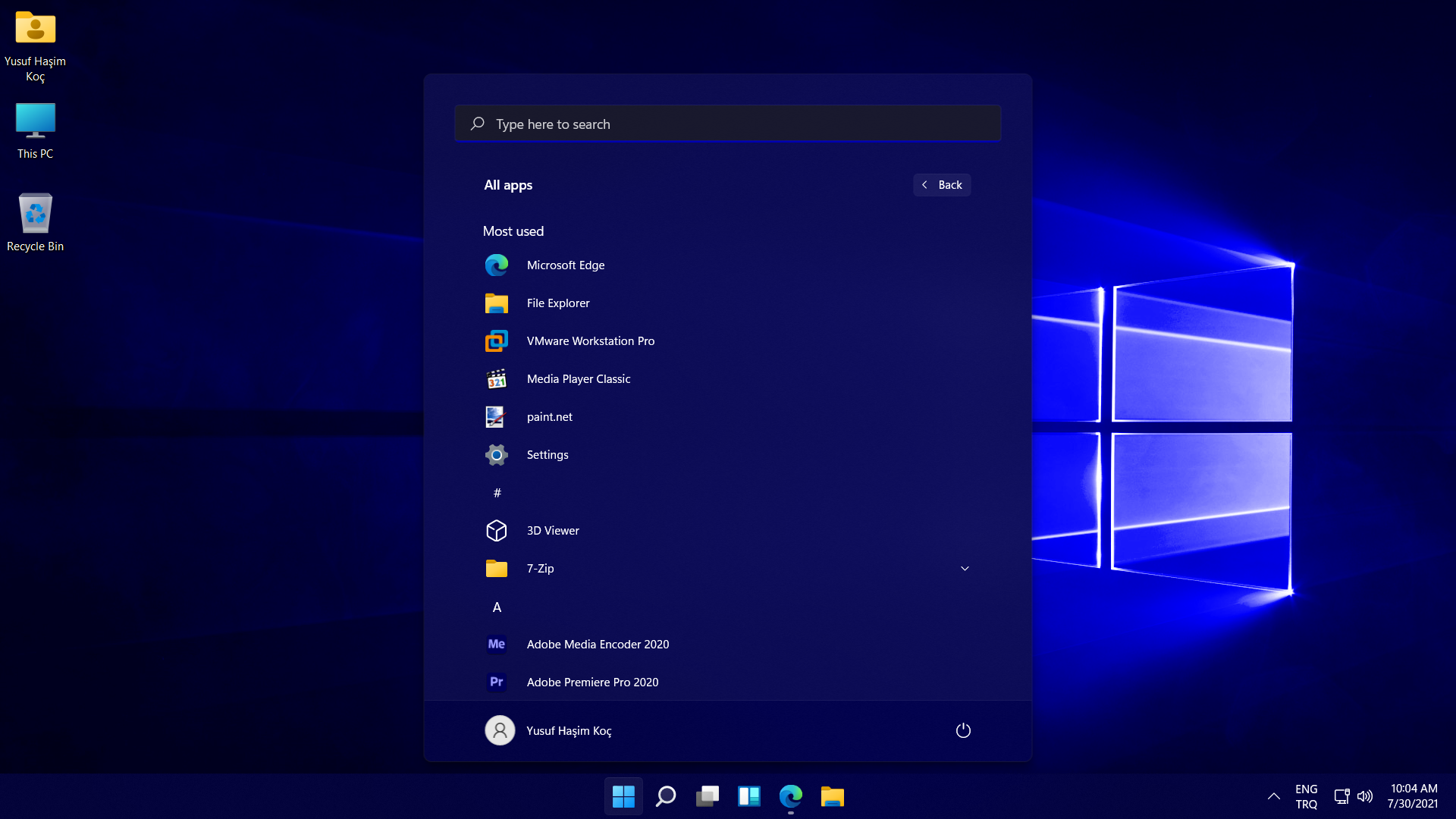Show hidden icons in system tray
The width and height of the screenshot is (1456, 819).
(1274, 796)
